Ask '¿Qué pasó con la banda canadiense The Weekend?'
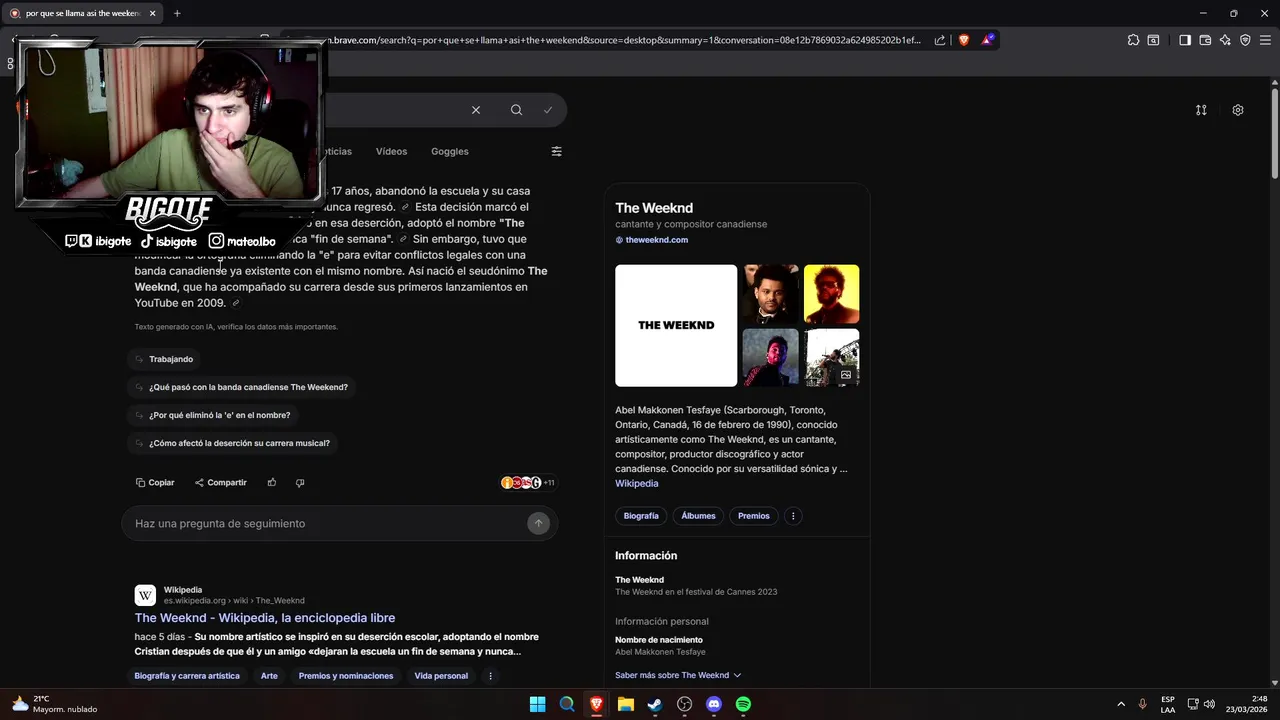The width and height of the screenshot is (1280, 720). point(241,387)
